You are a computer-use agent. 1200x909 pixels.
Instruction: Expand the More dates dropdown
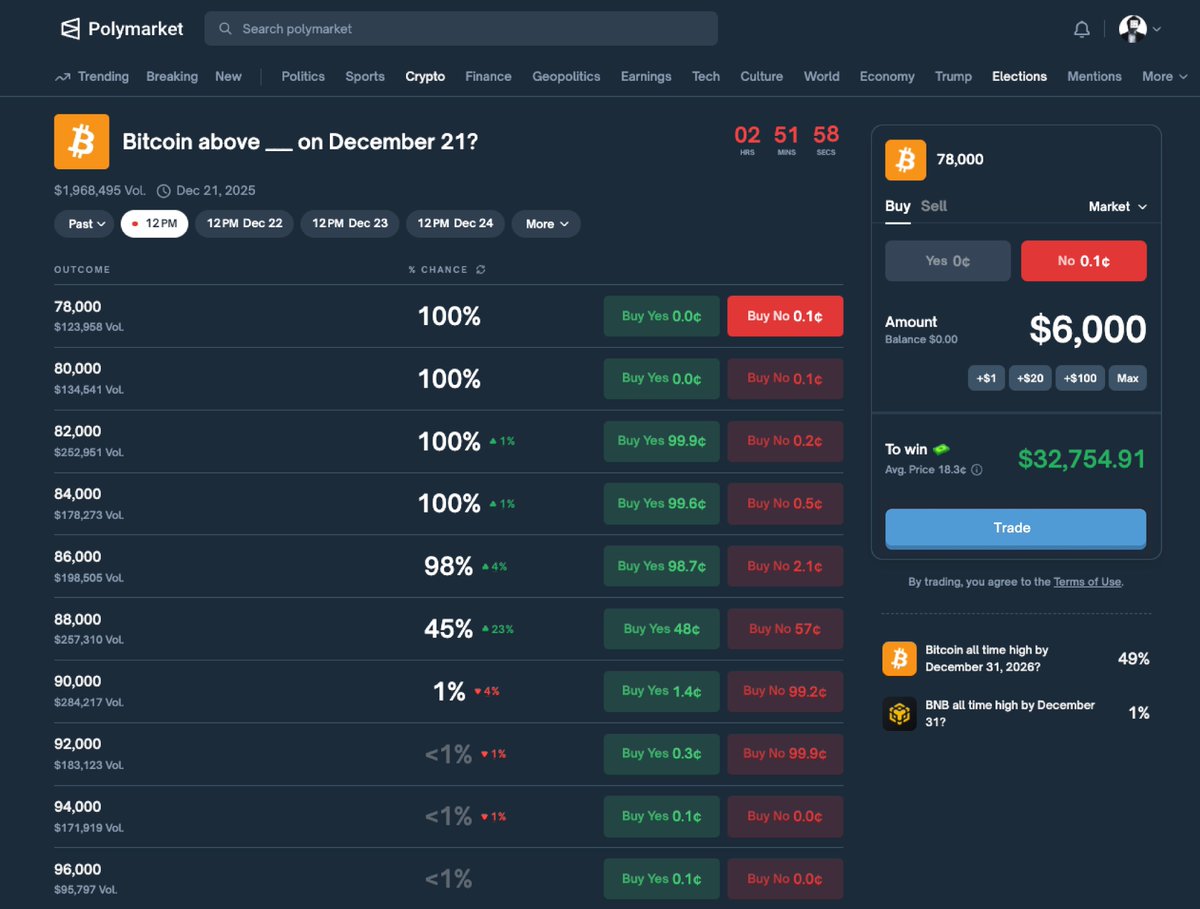(545, 223)
